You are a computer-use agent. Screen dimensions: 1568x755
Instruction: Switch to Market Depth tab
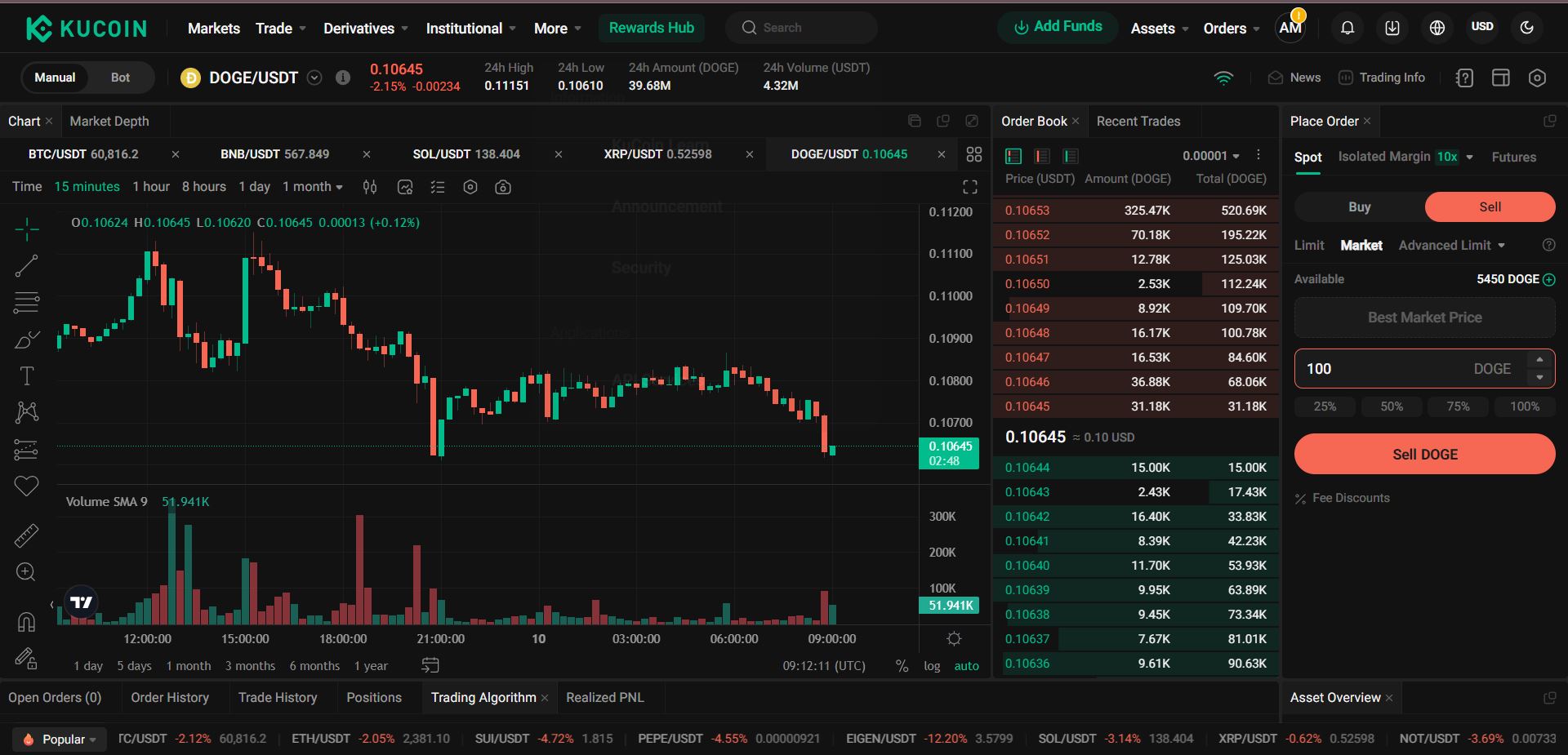(x=109, y=121)
